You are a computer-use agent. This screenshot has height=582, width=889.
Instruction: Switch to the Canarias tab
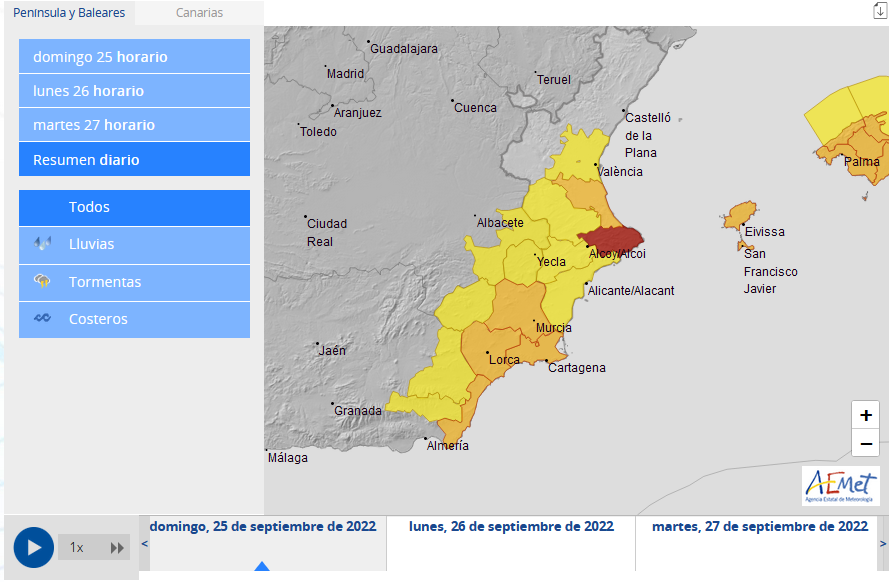click(199, 12)
